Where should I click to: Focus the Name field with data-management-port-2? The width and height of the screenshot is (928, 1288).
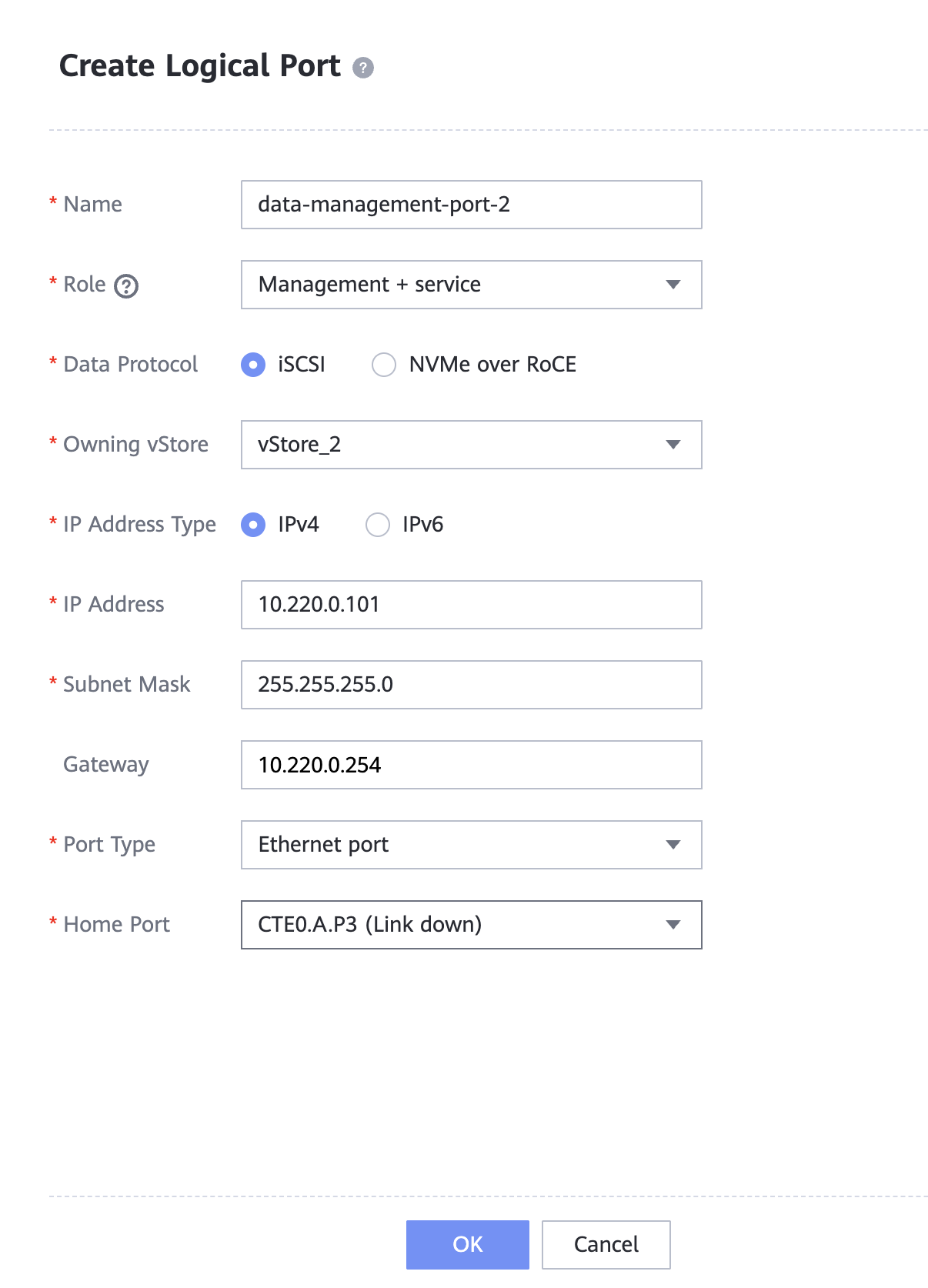[471, 205]
